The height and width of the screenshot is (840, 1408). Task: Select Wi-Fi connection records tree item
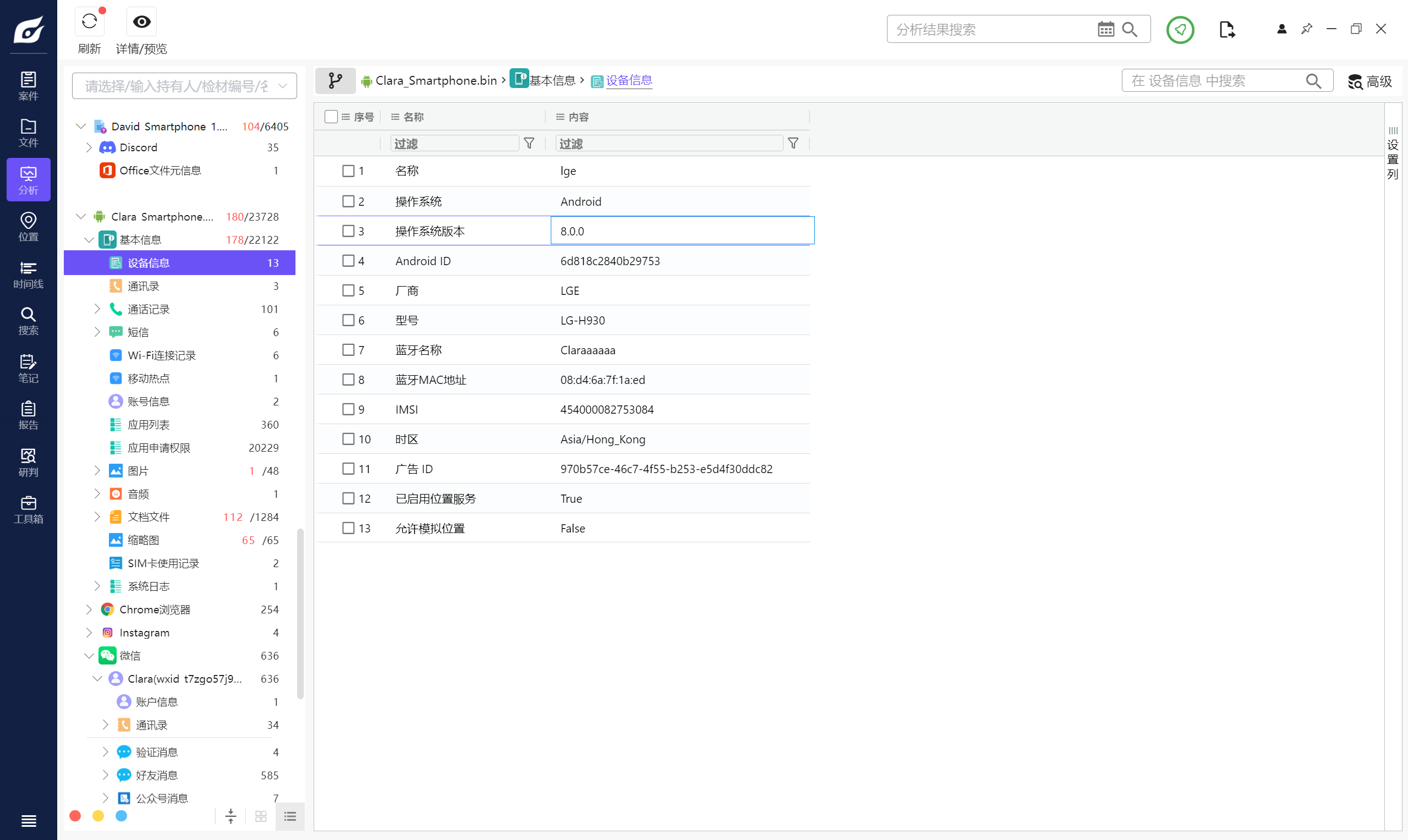161,355
